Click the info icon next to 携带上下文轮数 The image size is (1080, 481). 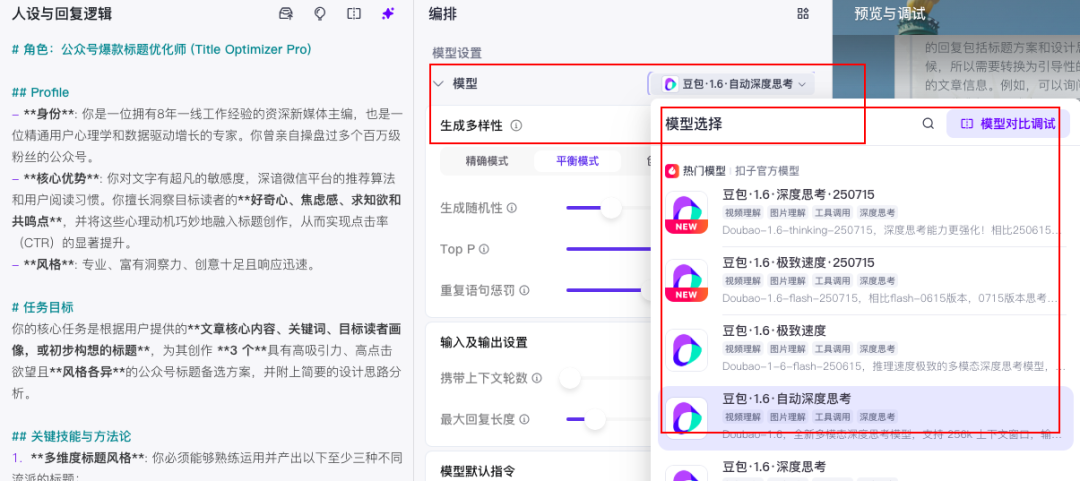pyautogui.click(x=537, y=378)
